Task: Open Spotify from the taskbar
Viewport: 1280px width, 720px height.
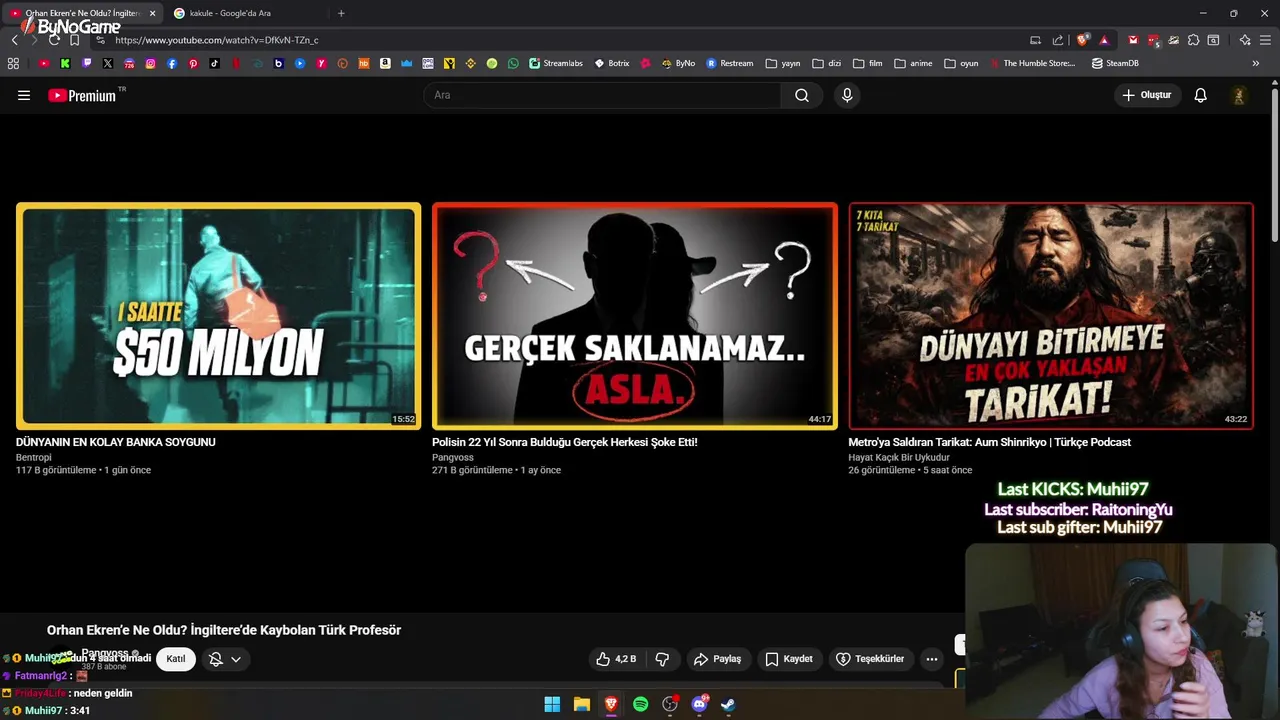Action: click(640, 704)
